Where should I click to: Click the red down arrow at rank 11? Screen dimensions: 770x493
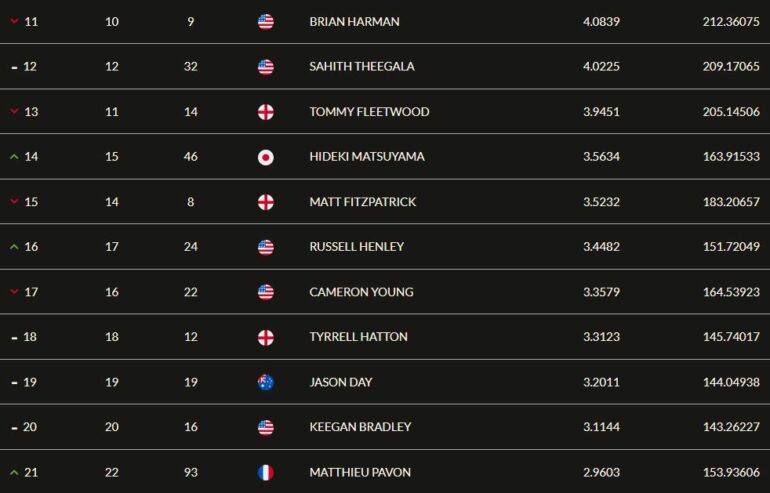coord(14,21)
